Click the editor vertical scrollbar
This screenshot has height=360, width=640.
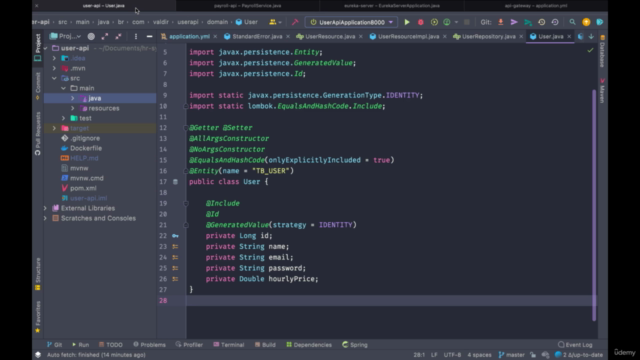tap(594, 205)
